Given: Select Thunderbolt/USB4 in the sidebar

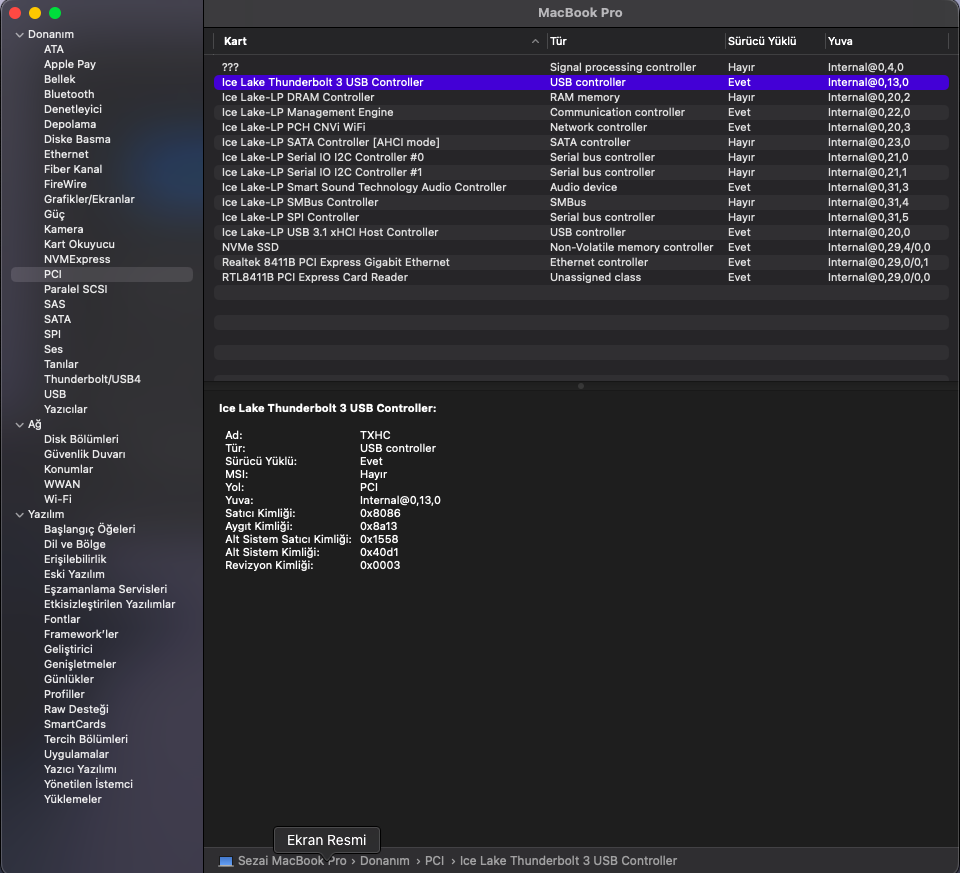Looking at the screenshot, I should [92, 380].
